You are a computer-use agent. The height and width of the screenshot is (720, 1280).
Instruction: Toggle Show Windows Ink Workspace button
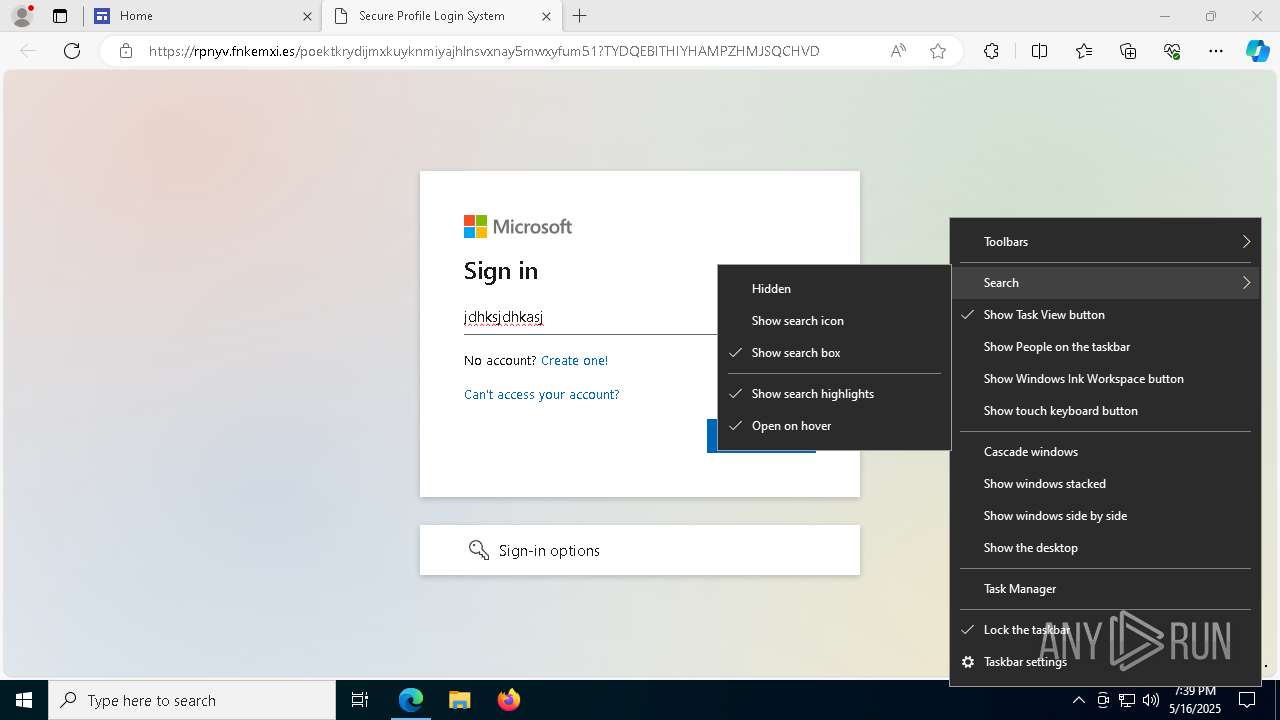click(1105, 379)
